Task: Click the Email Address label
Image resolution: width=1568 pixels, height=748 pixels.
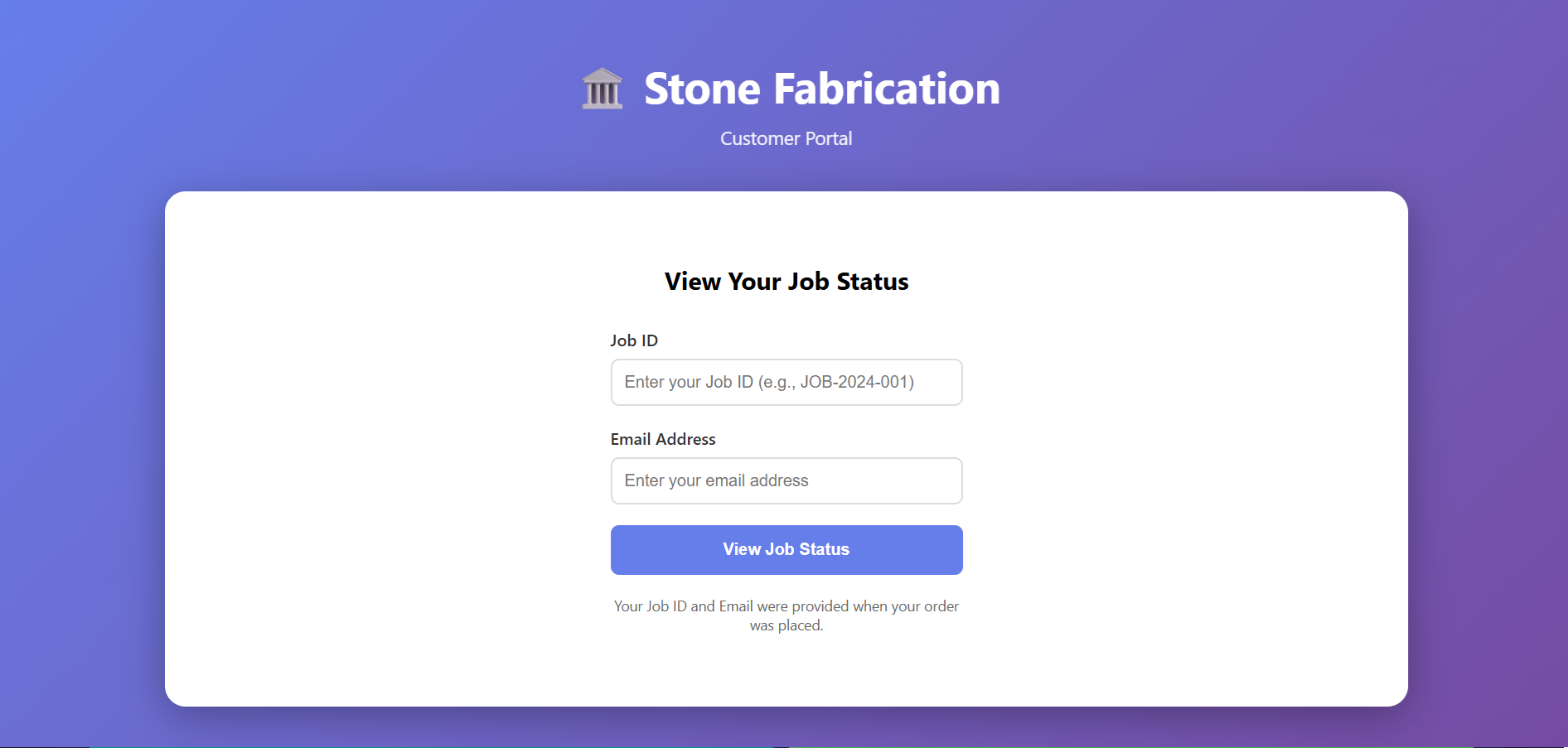Action: [x=662, y=439]
